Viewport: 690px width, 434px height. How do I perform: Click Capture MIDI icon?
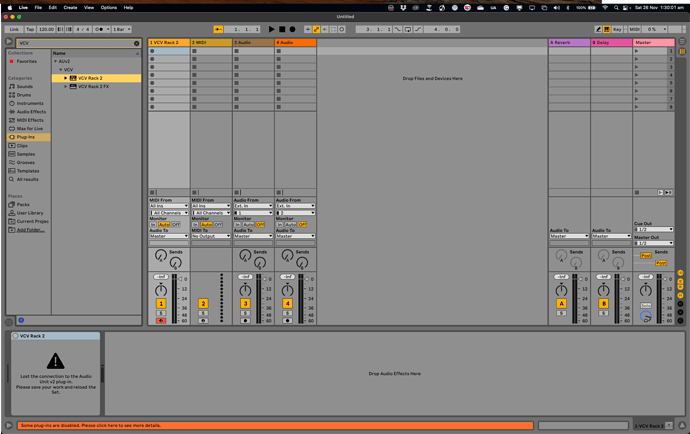point(333,29)
